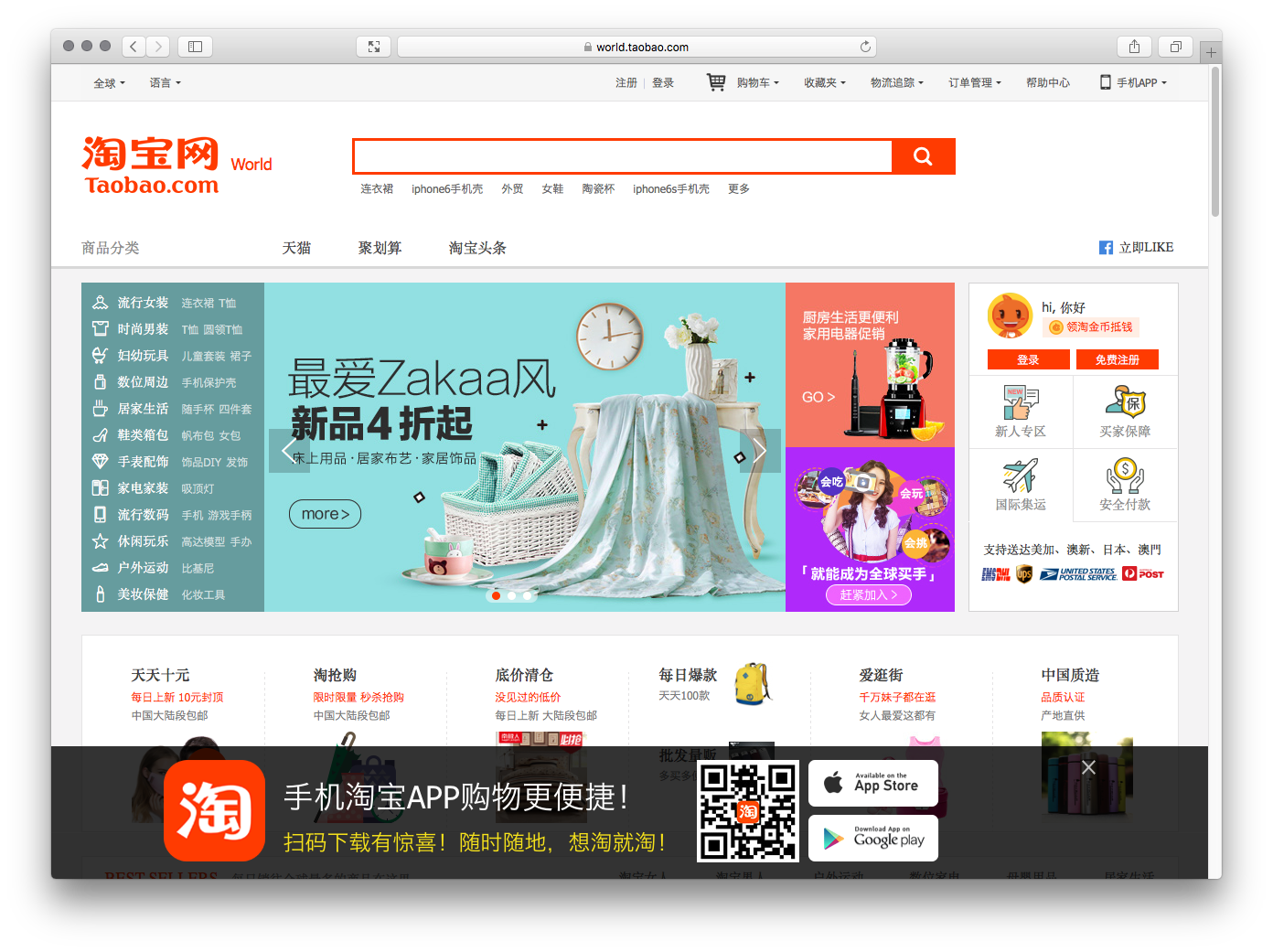Expand the 语言 language dropdown
The height and width of the screenshot is (952, 1273).
165,83
